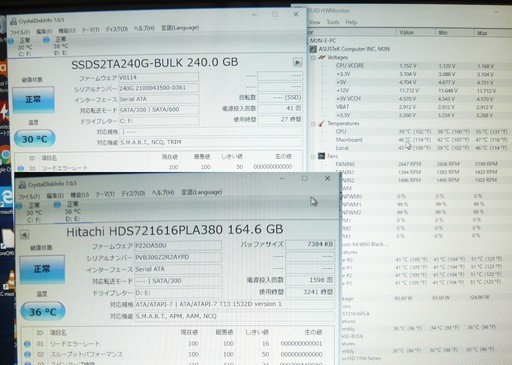Collapse the Voltages tree node
Image resolution: width=512 pixels, height=365 pixels.
coord(313,58)
